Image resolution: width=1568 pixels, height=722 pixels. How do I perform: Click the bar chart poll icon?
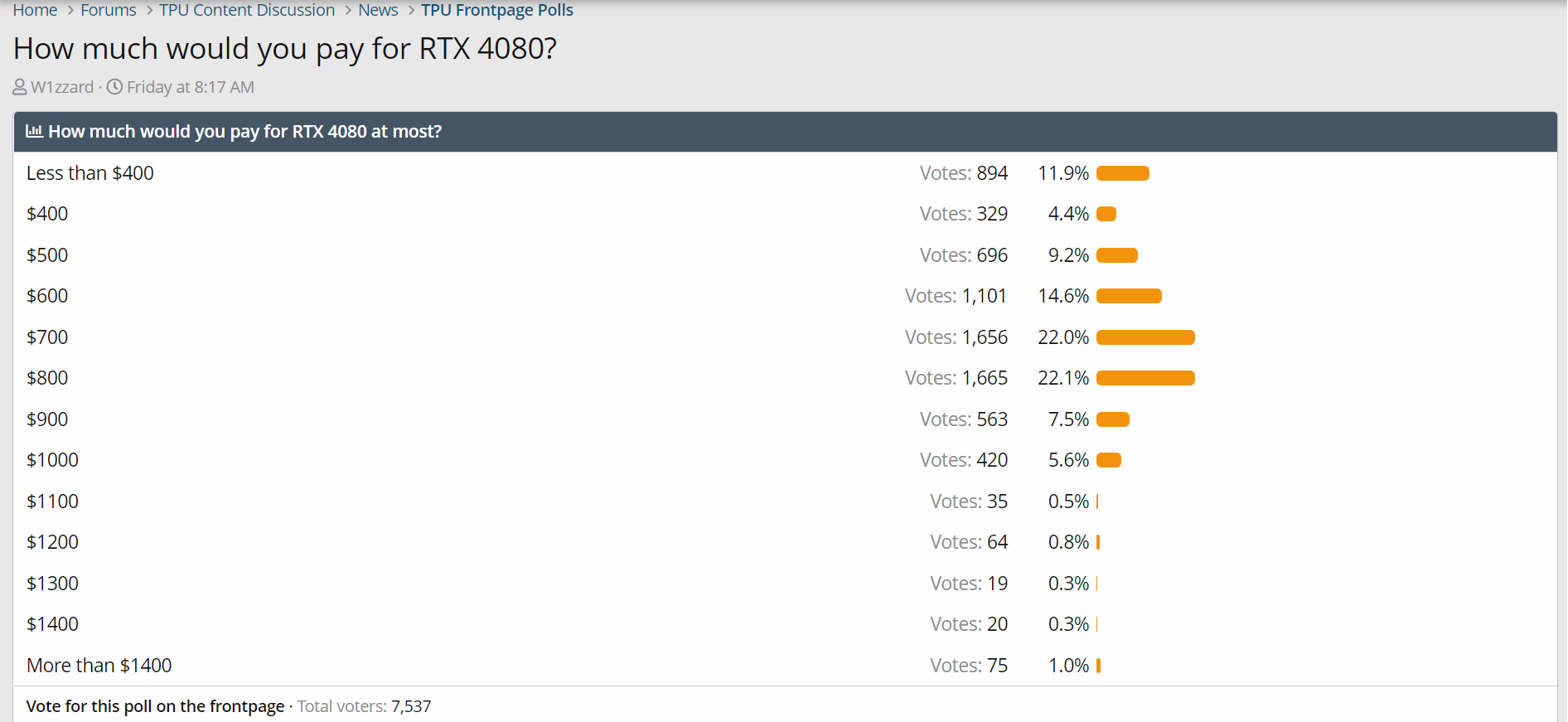34,131
